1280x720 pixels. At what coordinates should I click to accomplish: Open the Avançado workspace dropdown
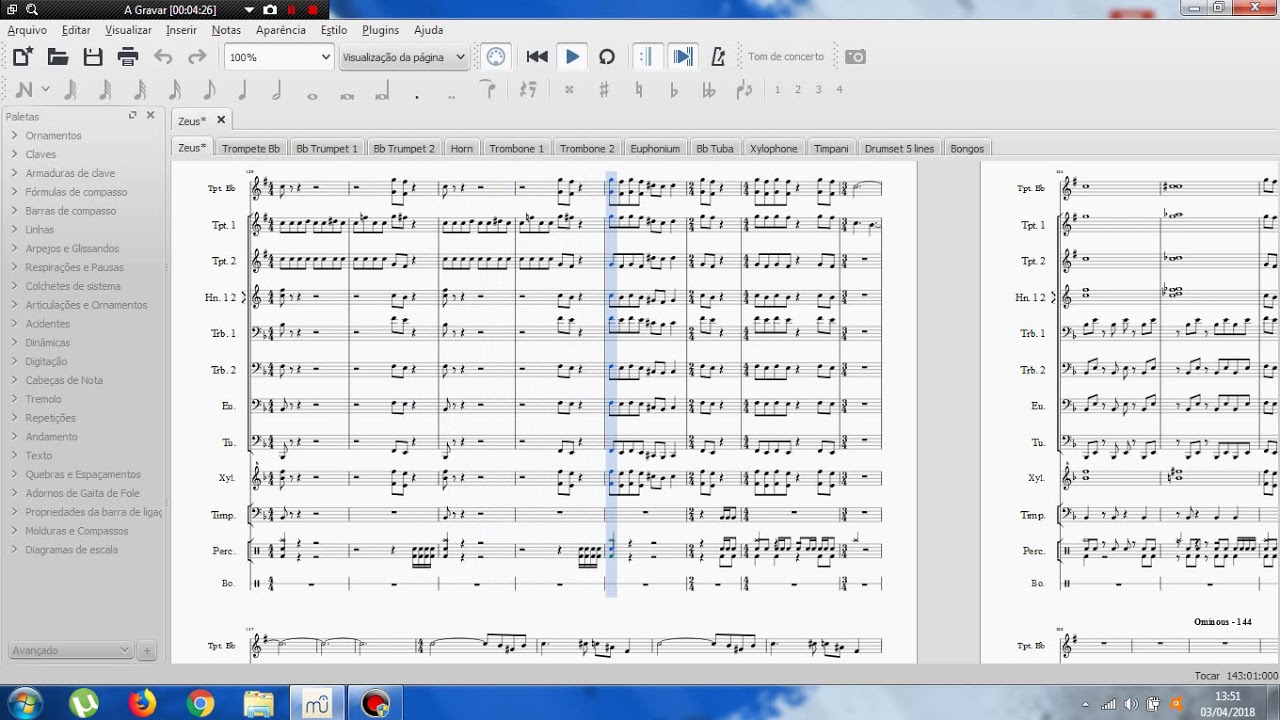coord(70,650)
